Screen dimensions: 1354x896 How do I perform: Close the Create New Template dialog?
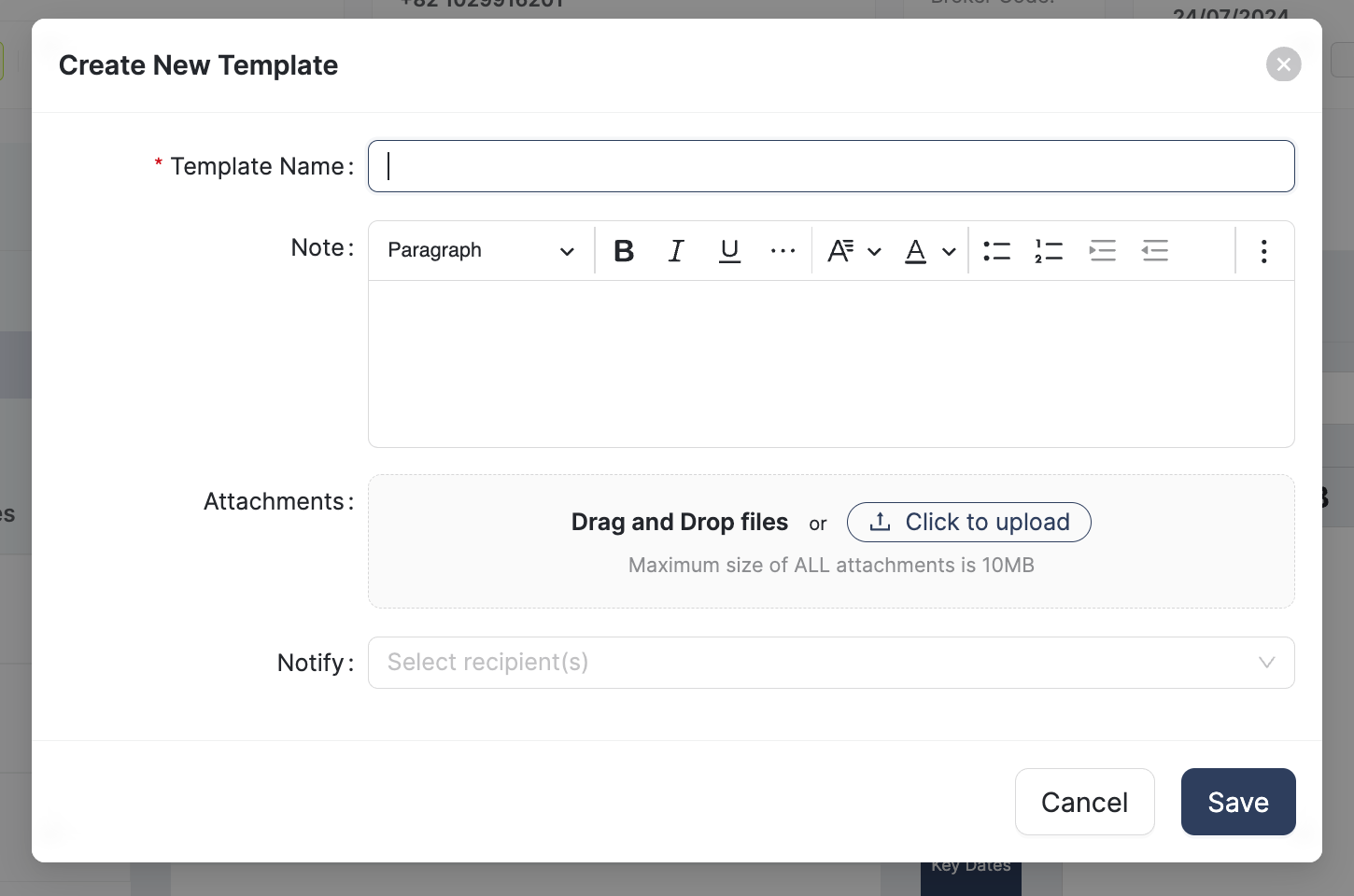tap(1283, 64)
